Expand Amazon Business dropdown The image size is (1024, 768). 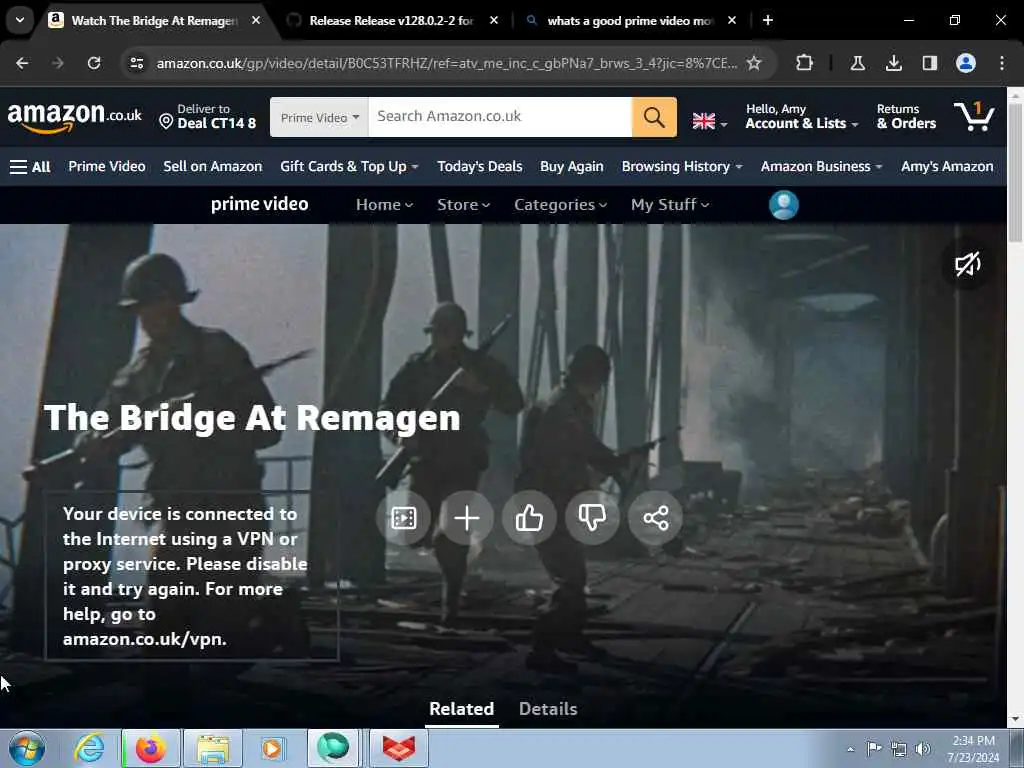coord(822,167)
